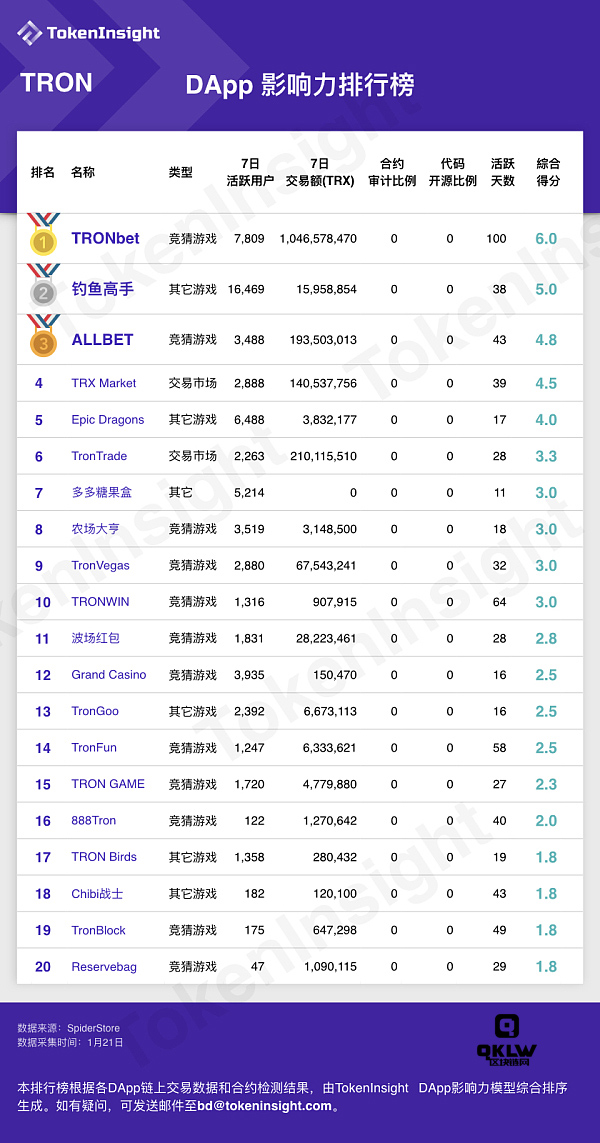Screen dimensions: 600x1143
Task: Click the transaction value 1,046,578,470
Action: (319, 238)
